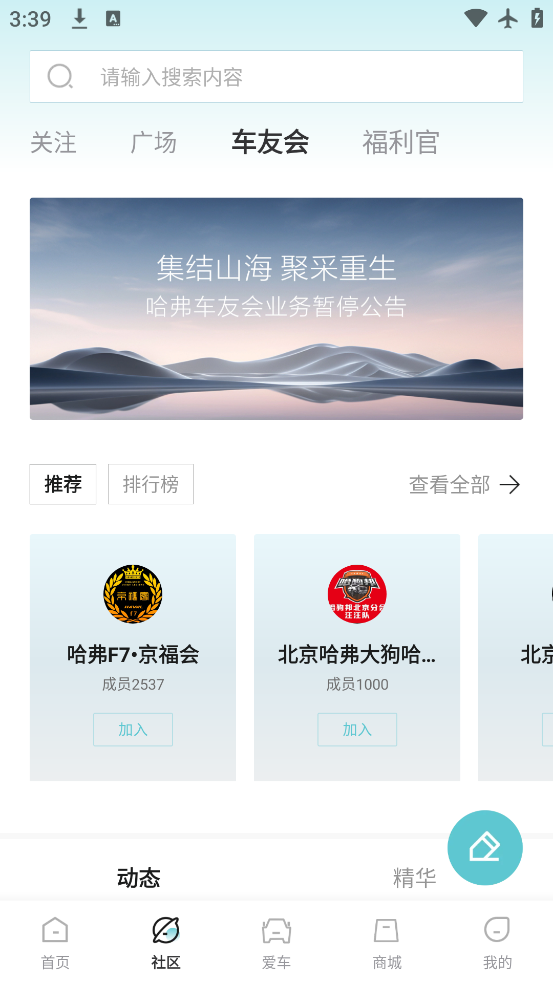
Task: Go to 首页 home icon
Action: point(55,930)
